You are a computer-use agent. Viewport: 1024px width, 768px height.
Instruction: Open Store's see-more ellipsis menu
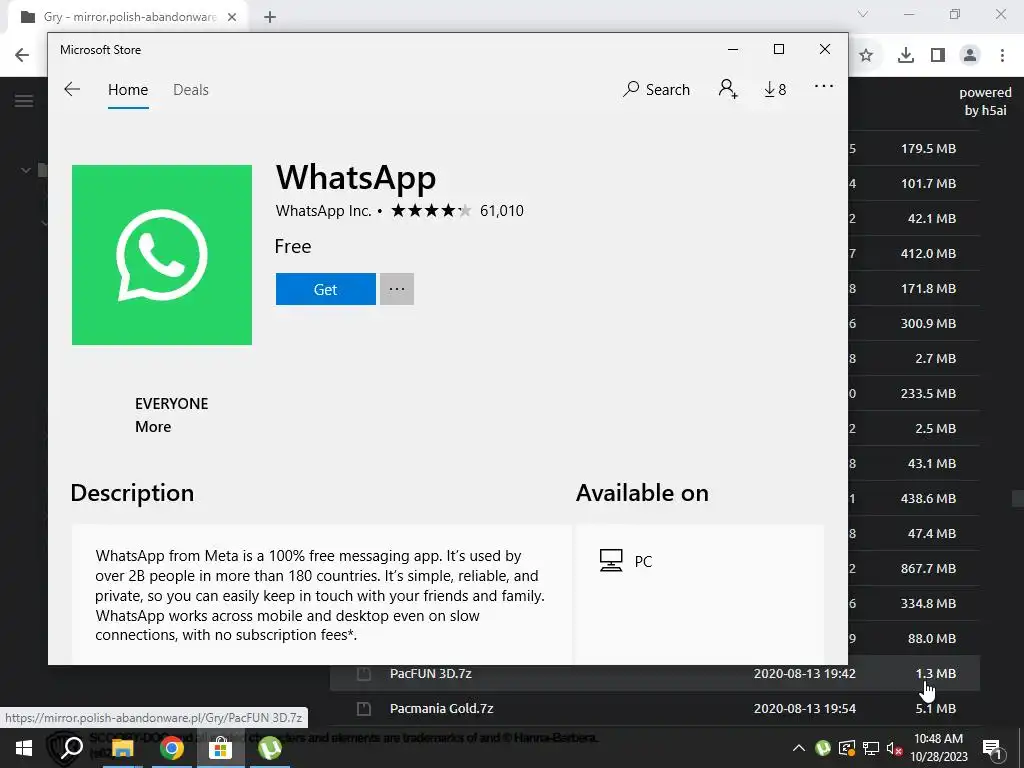(x=824, y=86)
